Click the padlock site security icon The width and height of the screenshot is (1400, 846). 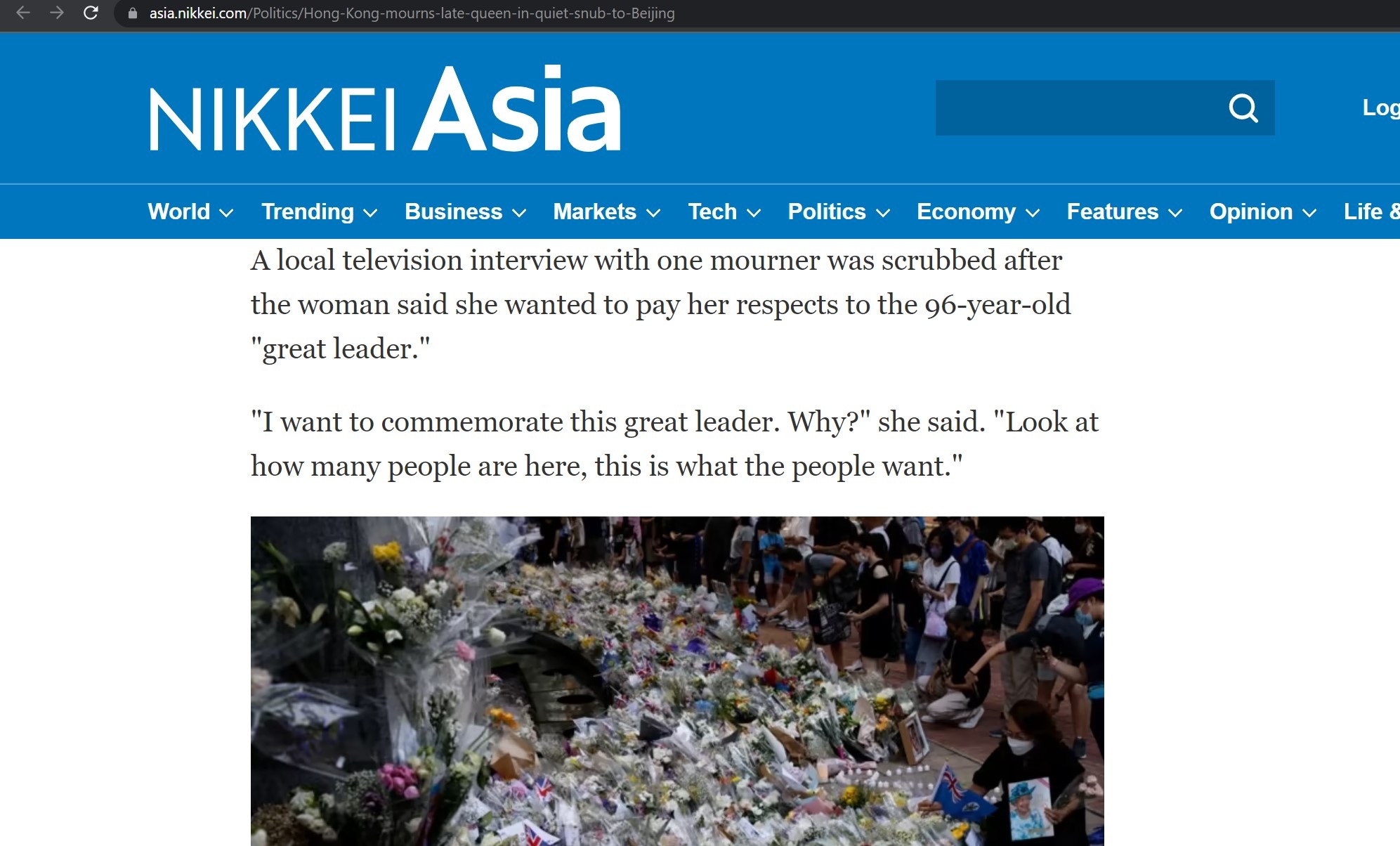(x=132, y=13)
